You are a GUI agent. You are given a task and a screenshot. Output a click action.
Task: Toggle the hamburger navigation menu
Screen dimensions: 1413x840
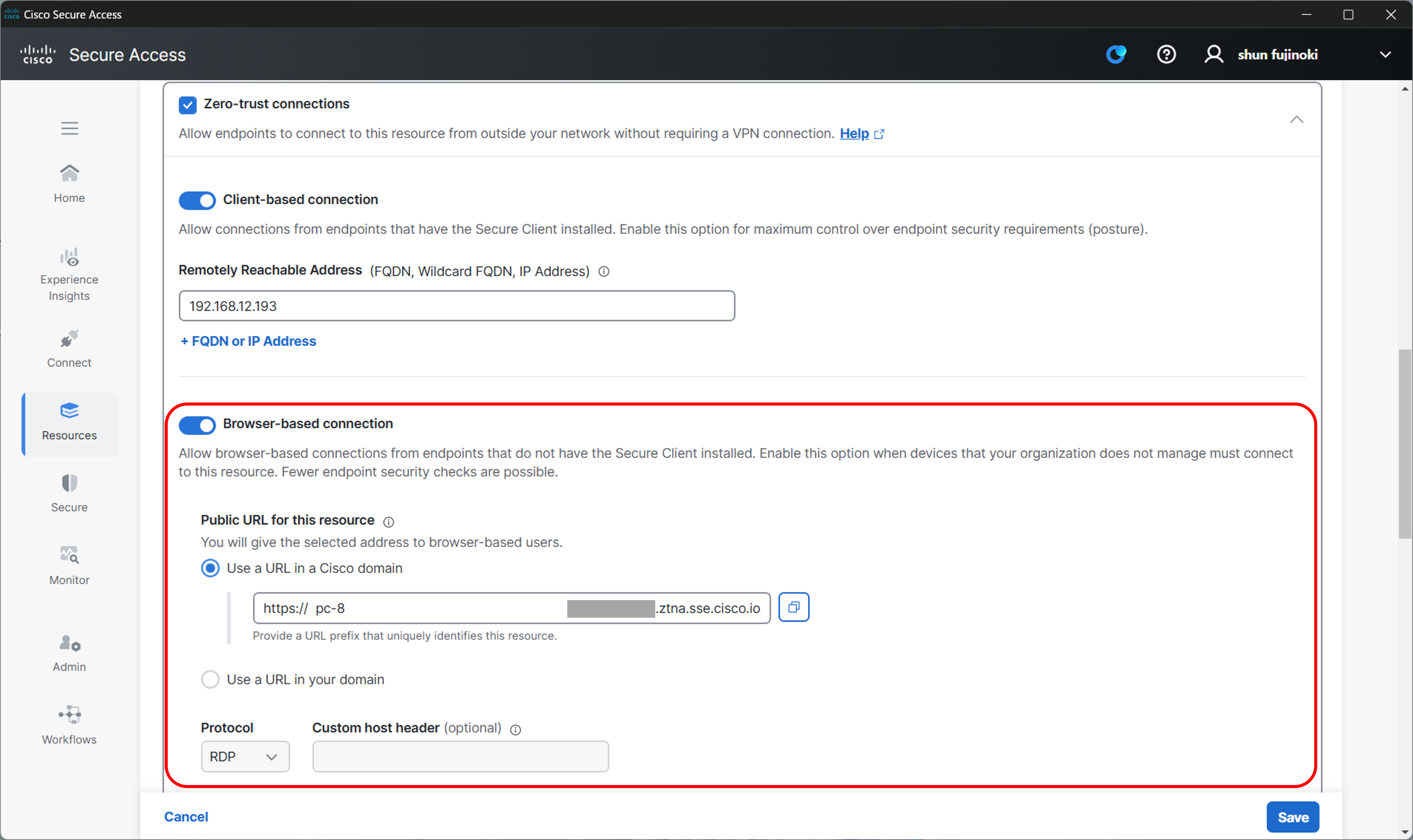click(x=70, y=129)
